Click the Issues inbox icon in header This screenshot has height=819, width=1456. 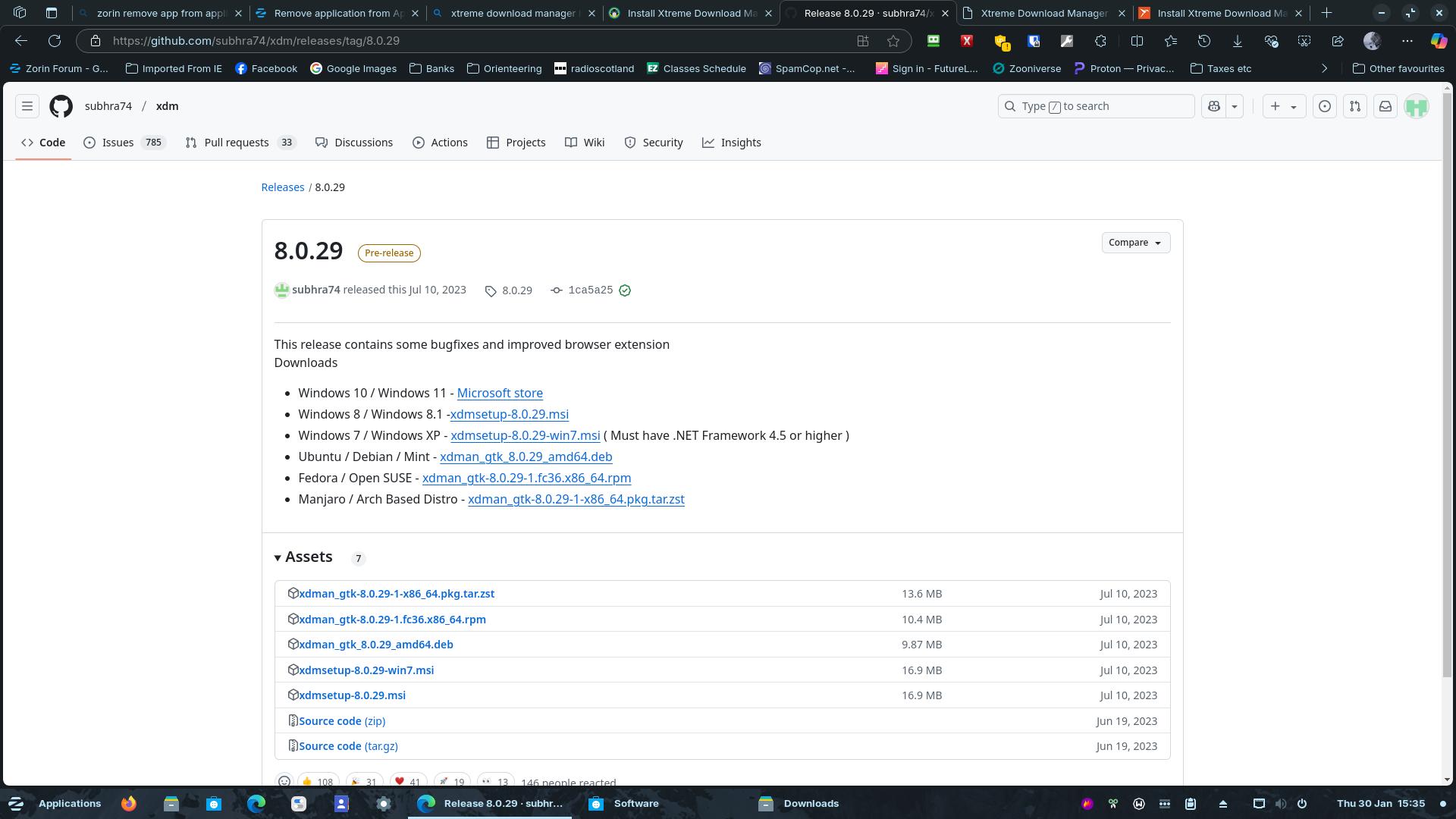point(1325,106)
